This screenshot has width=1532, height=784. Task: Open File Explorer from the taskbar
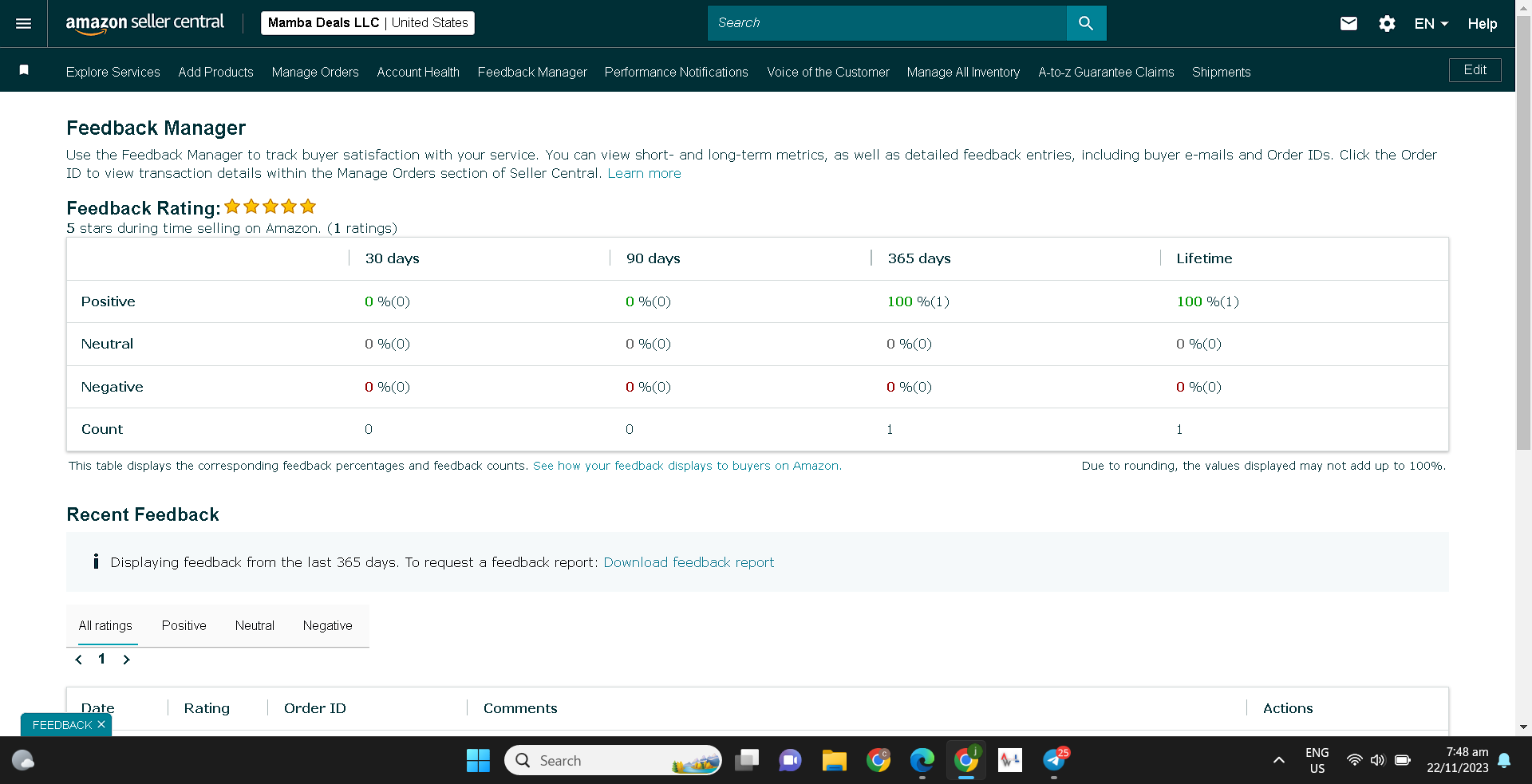(834, 760)
